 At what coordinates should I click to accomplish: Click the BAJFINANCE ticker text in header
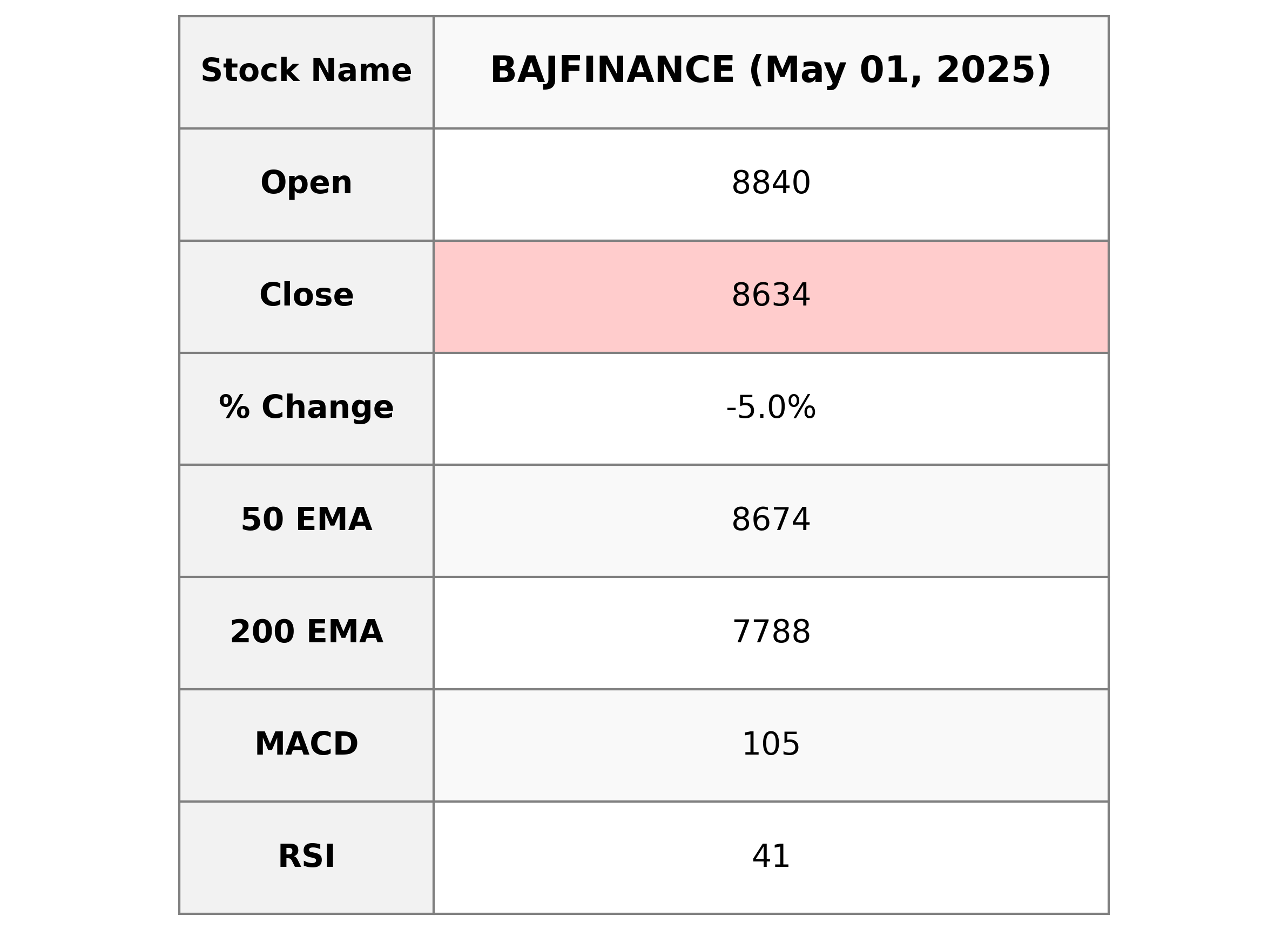(x=612, y=71)
